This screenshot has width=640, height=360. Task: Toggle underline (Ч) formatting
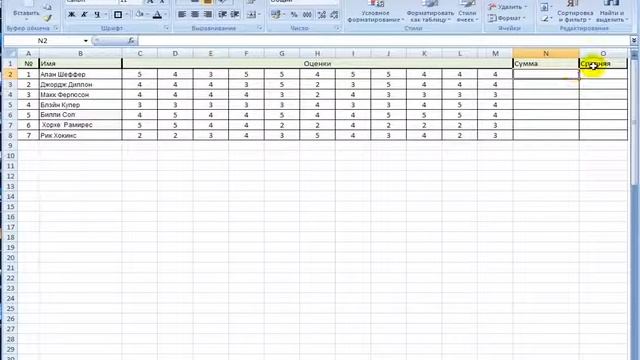97,15
